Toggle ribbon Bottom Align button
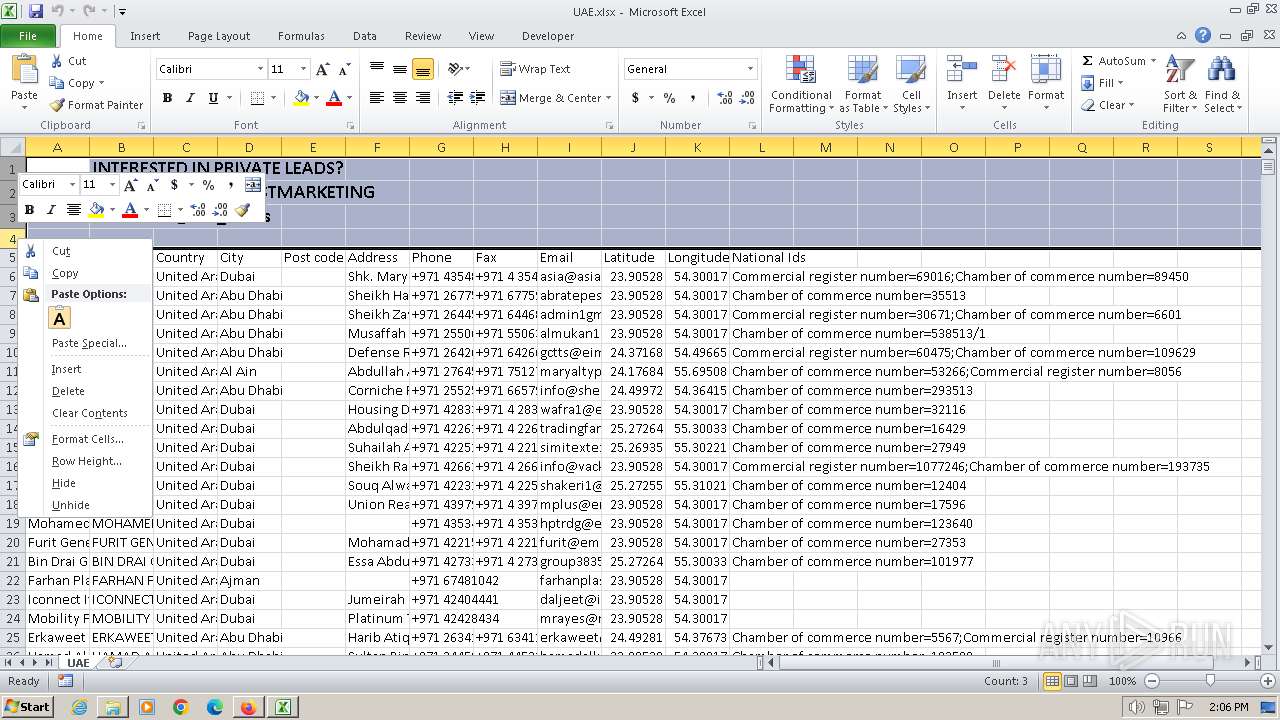The height and width of the screenshot is (720, 1280). [x=422, y=69]
